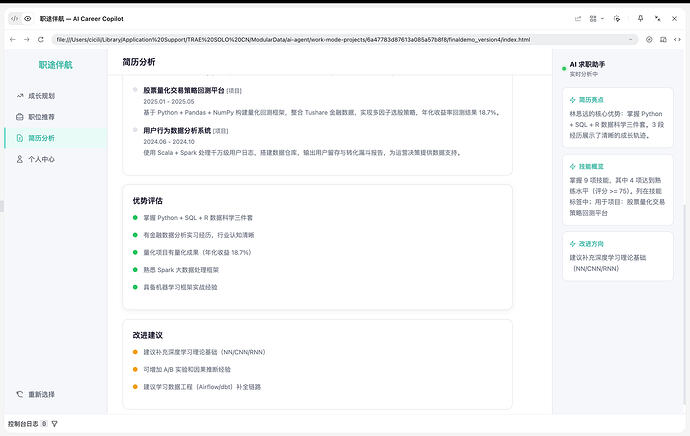Click the 股票量化交易策略回测平台 project title

(x=184, y=90)
